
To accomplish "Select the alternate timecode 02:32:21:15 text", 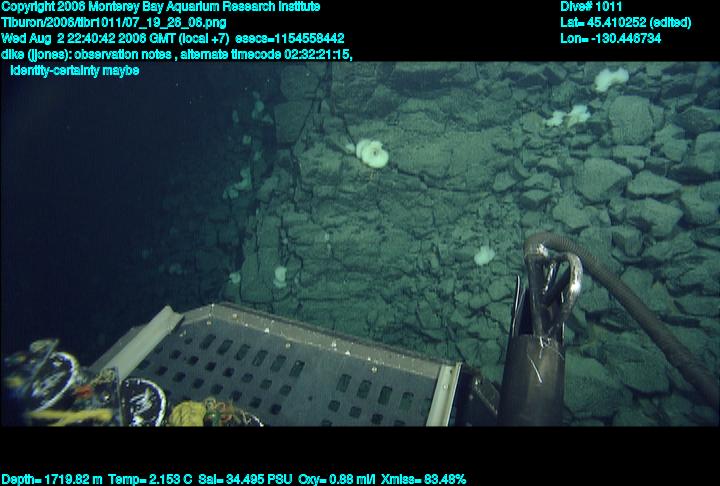I will click(x=266, y=55).
